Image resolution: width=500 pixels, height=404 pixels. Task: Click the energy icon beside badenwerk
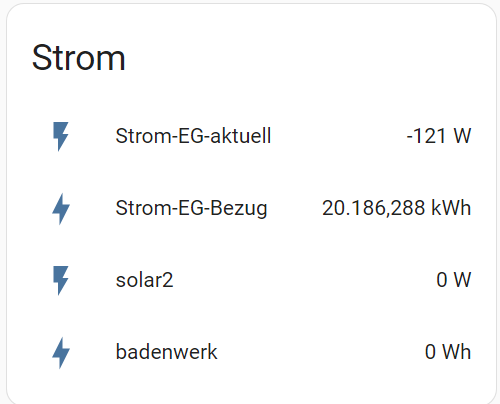(61, 353)
